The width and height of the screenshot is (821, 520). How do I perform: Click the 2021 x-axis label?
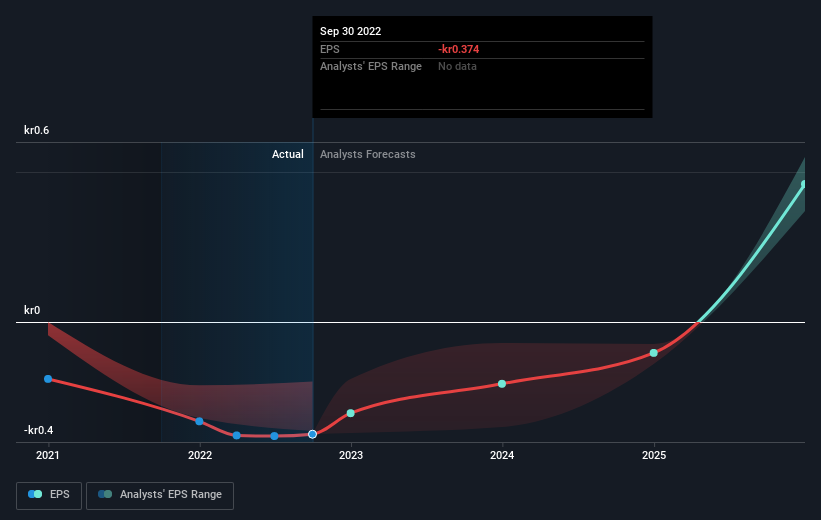(48, 455)
